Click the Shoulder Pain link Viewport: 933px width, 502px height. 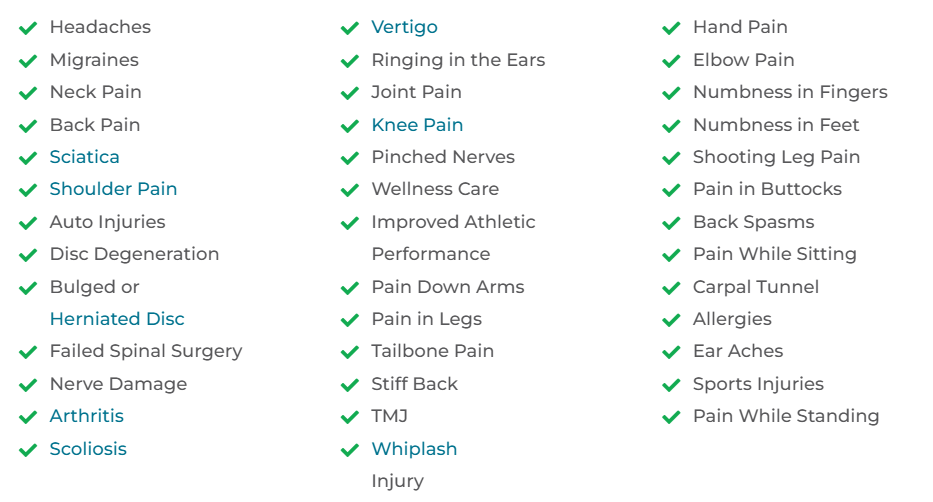(113, 189)
